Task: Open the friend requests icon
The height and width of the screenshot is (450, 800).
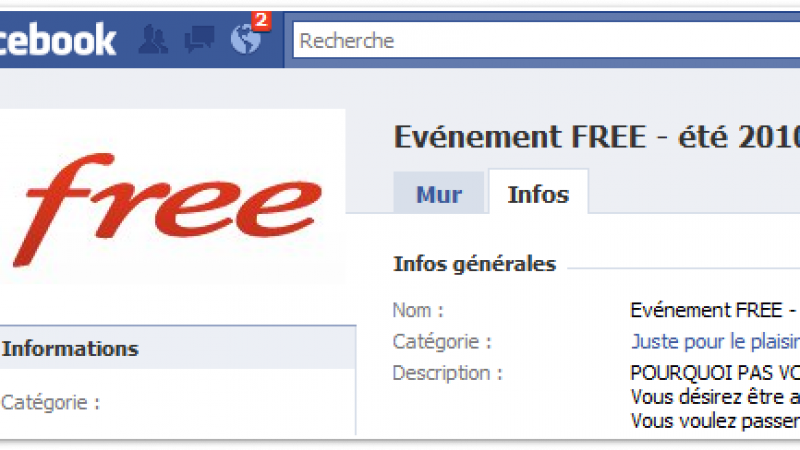Action: click(153, 40)
